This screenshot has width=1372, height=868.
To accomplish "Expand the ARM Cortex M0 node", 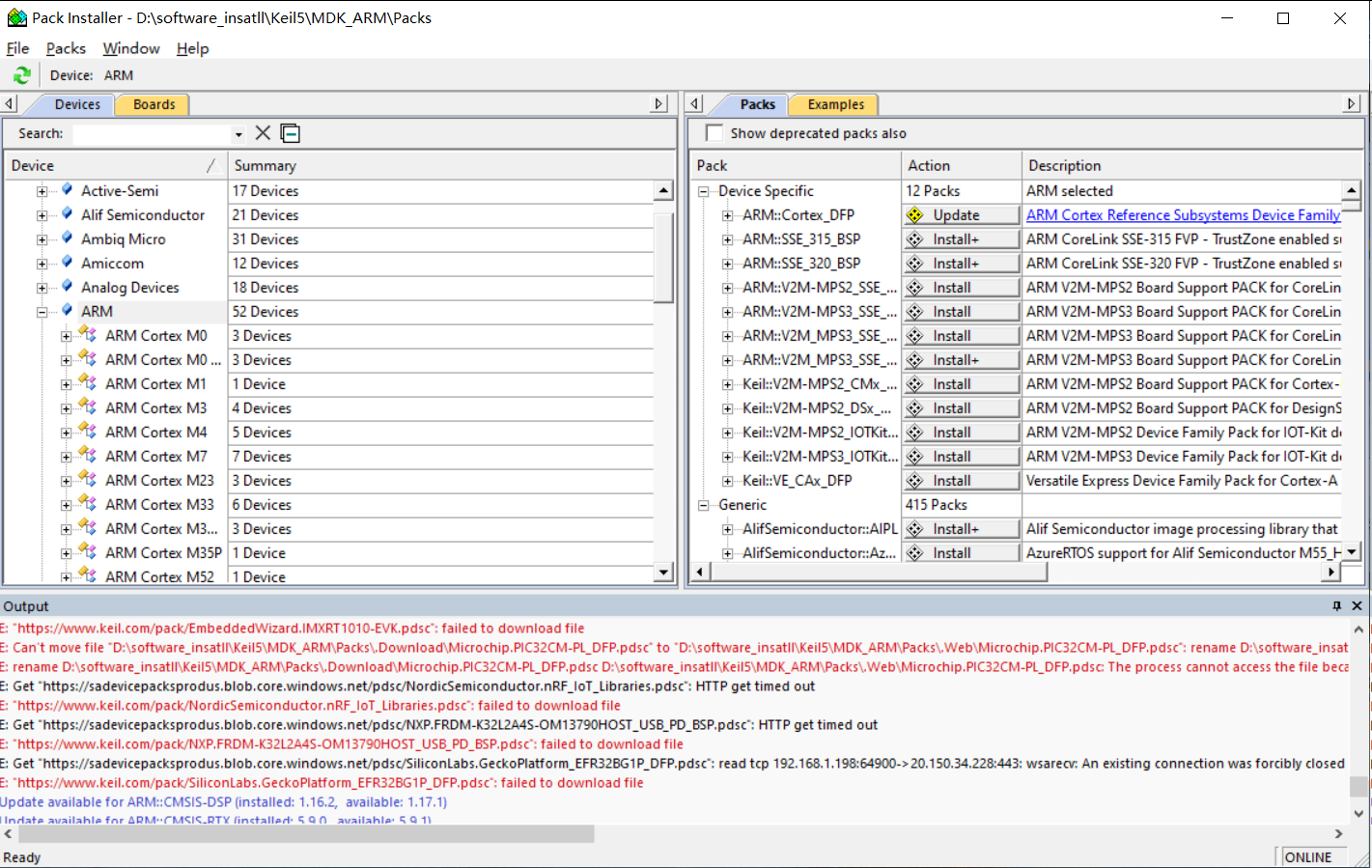I will coord(66,336).
